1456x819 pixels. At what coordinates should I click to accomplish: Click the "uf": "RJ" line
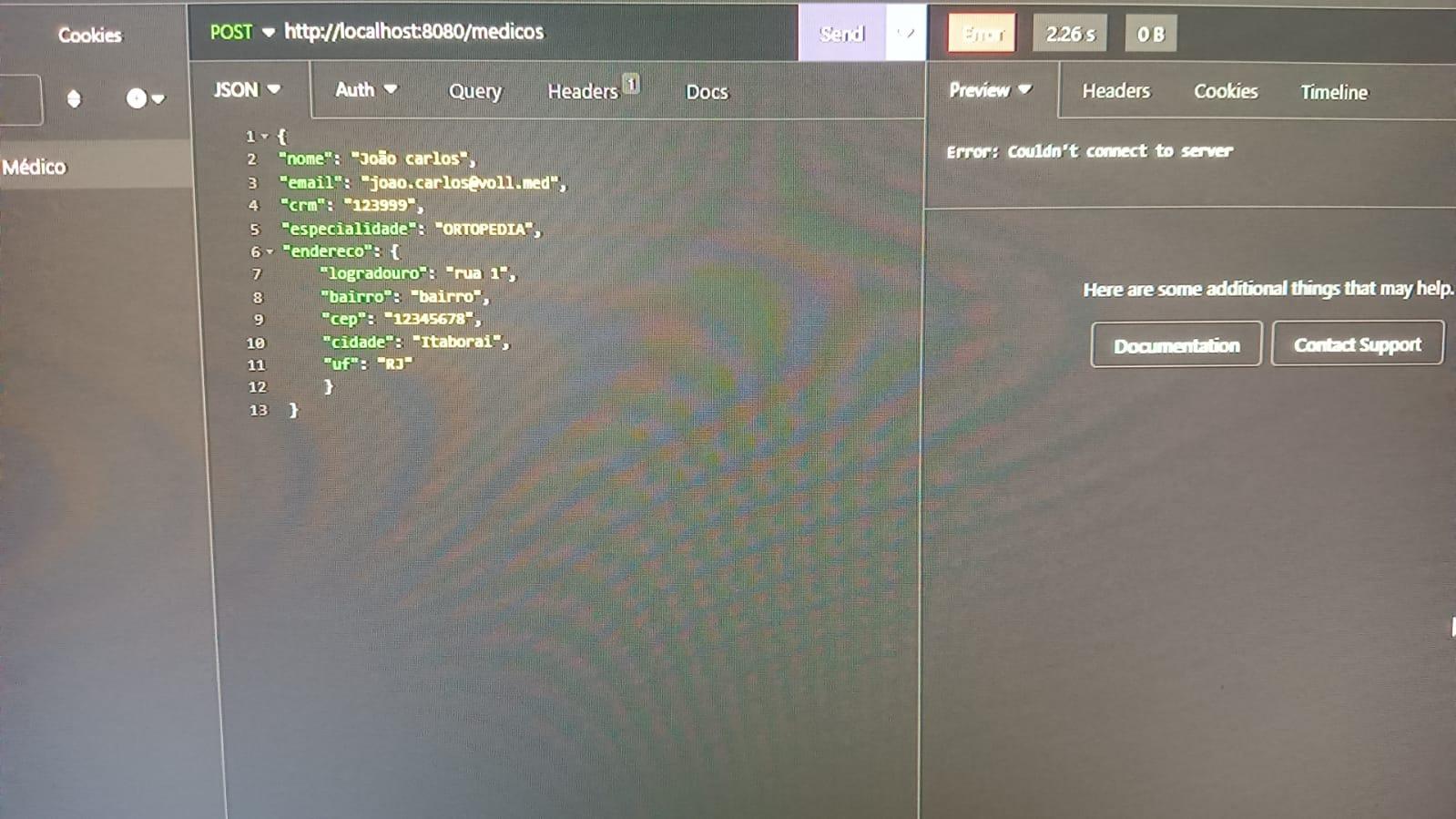tap(368, 363)
